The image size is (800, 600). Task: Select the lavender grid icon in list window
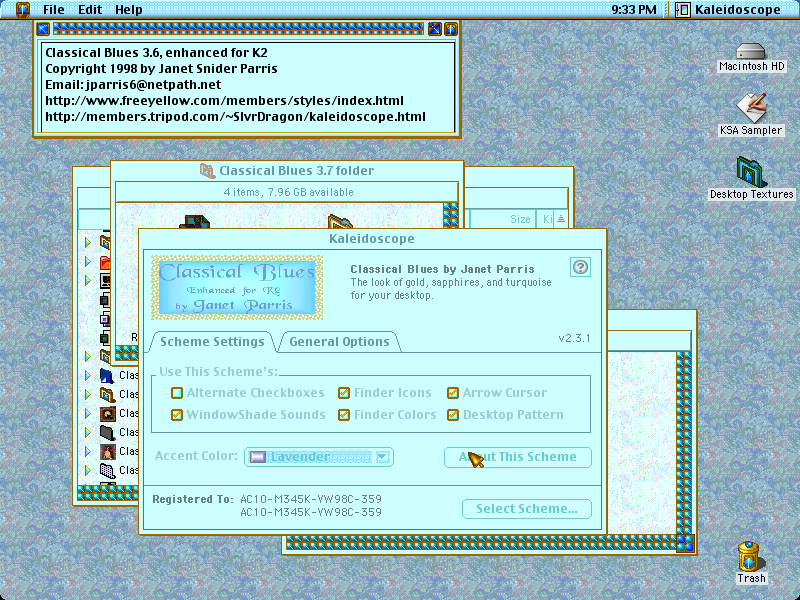click(107, 470)
